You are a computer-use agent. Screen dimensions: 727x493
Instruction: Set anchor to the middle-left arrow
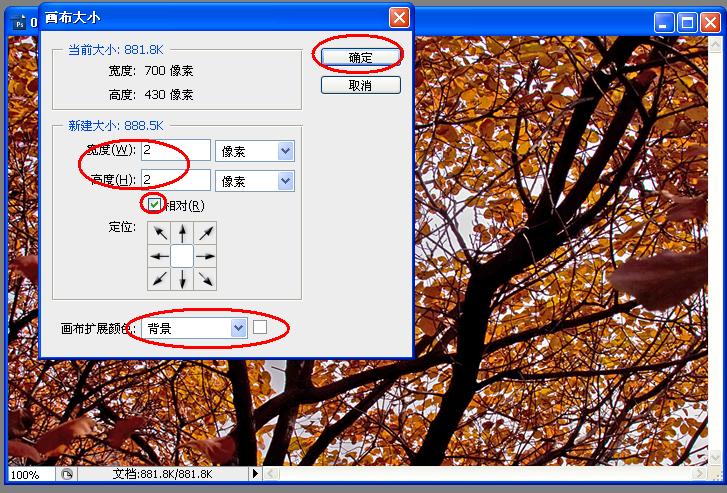159,256
